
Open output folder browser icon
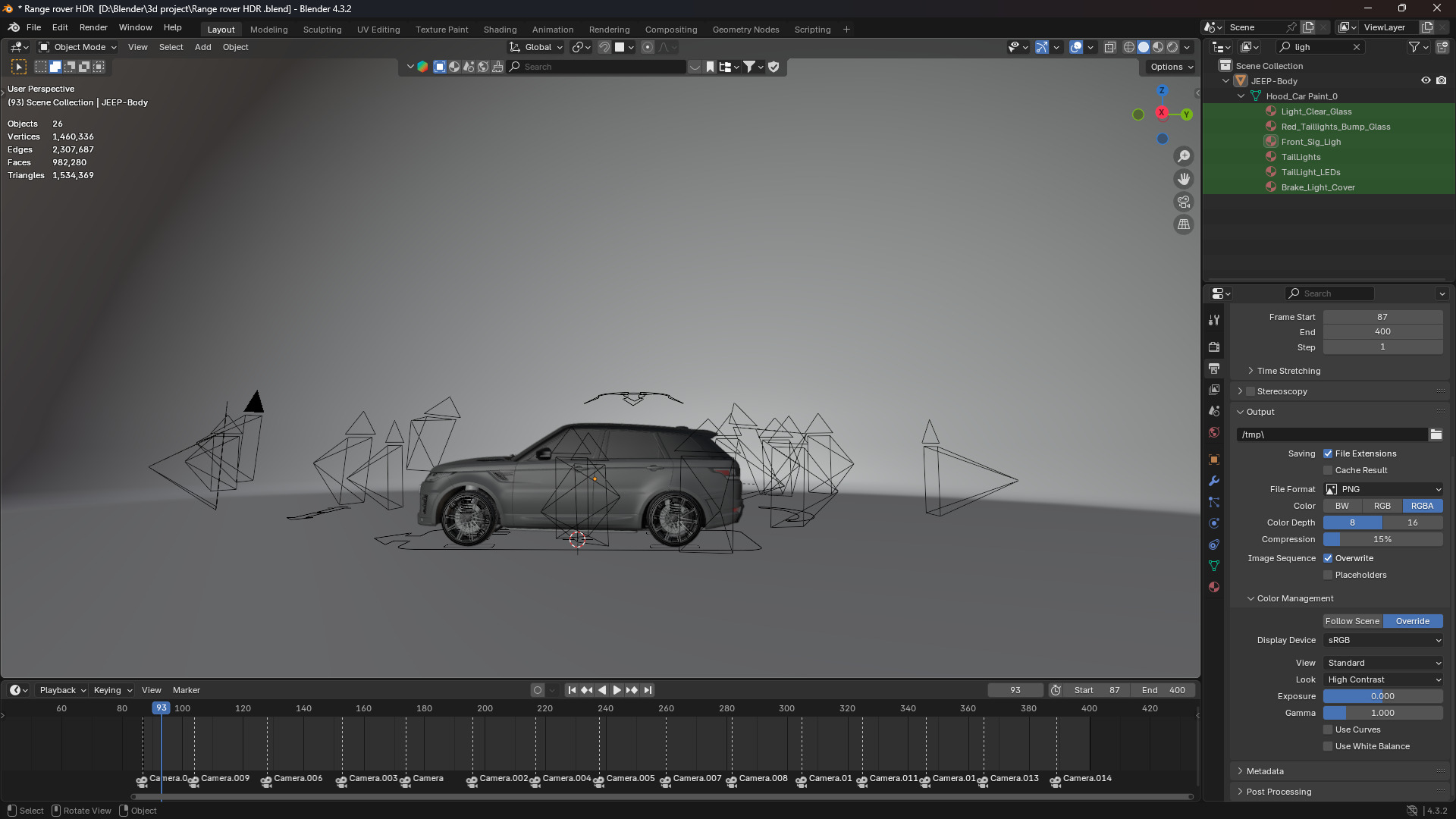(x=1436, y=435)
